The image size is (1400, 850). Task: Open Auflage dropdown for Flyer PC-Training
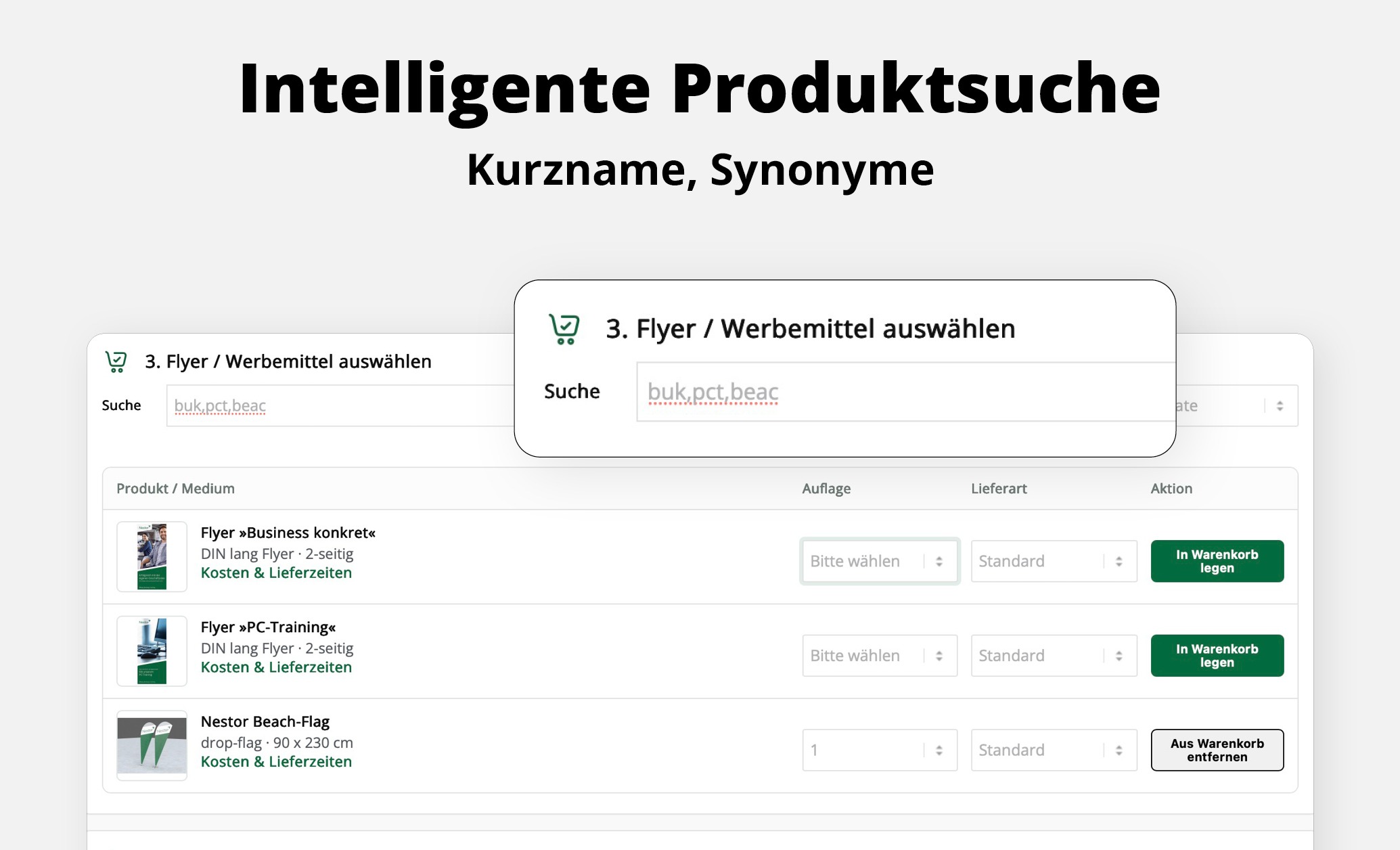coord(880,655)
